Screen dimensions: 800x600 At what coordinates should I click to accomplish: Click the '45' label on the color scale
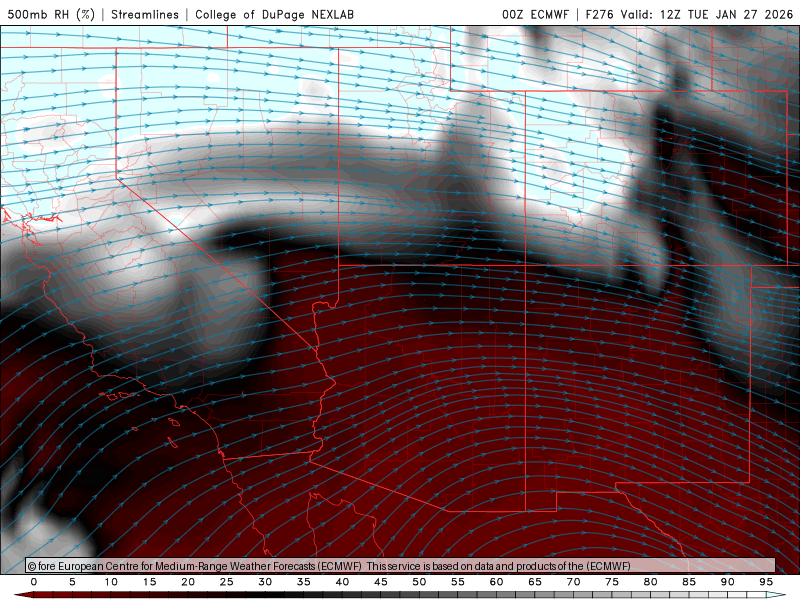pyautogui.click(x=381, y=582)
